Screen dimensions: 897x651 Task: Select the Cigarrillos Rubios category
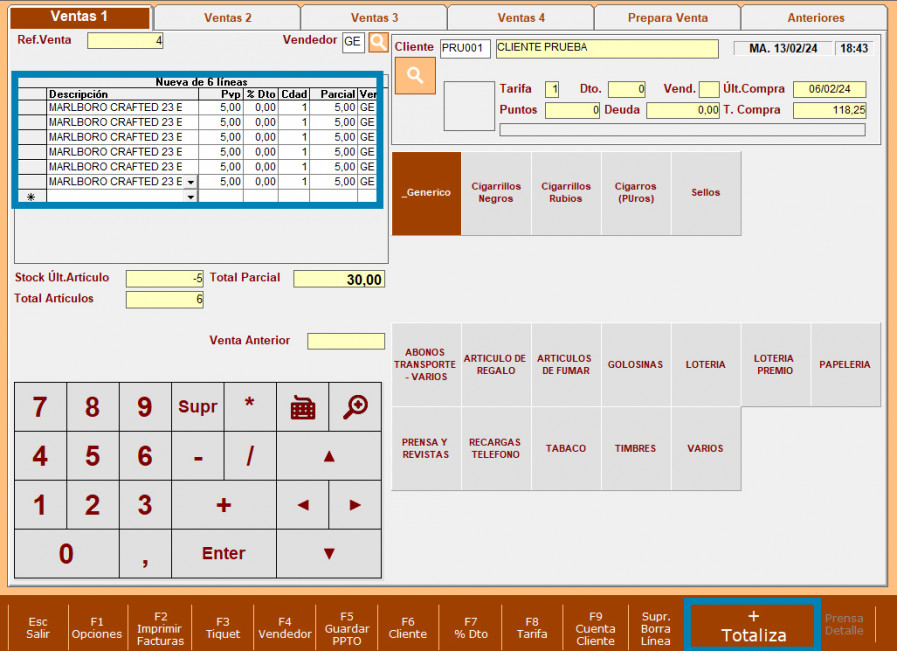pyautogui.click(x=566, y=193)
